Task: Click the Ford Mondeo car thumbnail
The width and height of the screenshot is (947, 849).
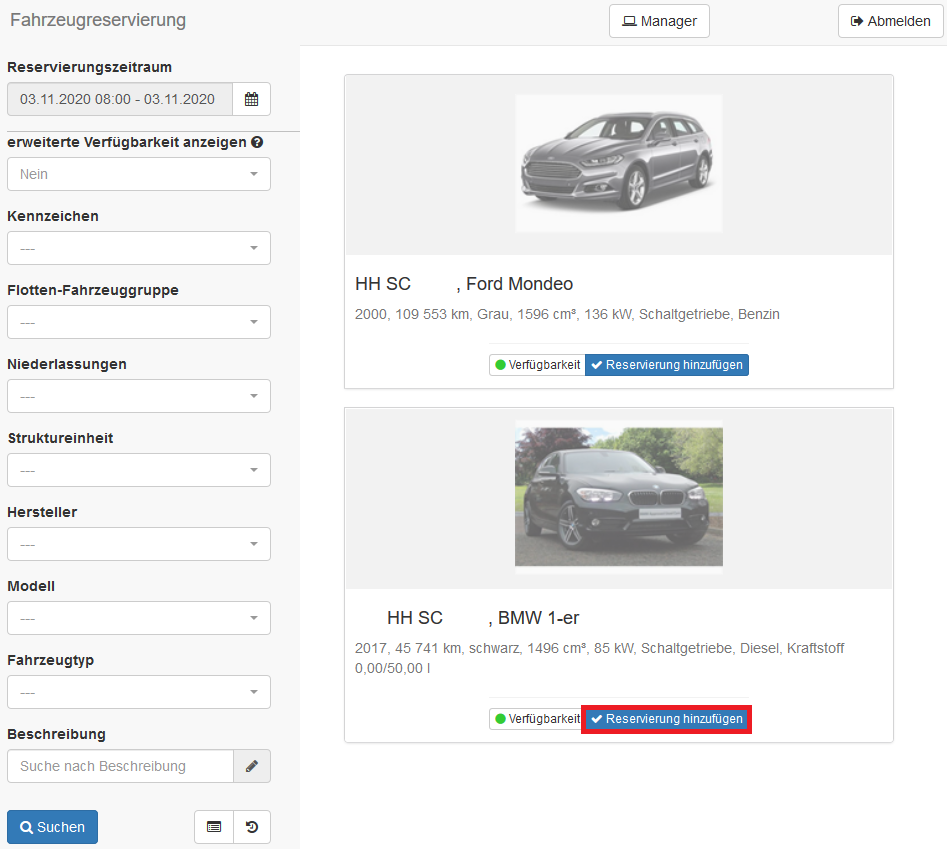Action: click(618, 164)
